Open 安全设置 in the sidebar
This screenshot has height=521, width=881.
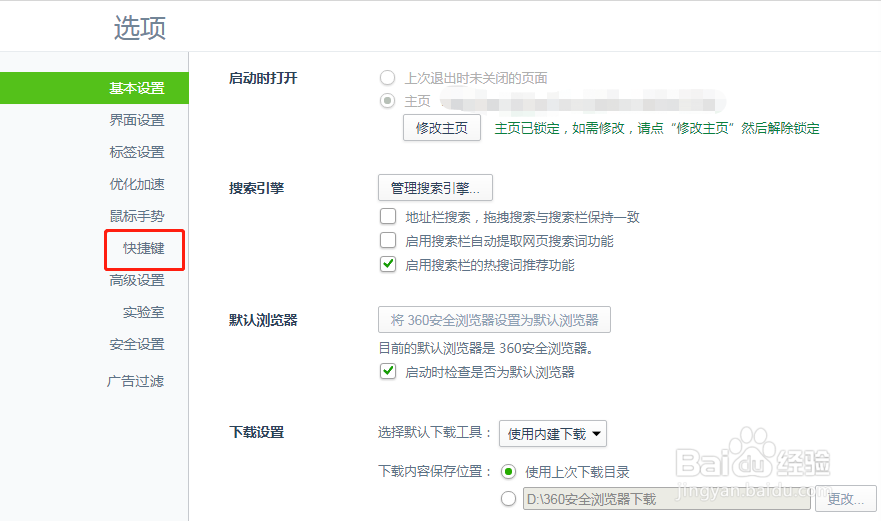click(137, 345)
